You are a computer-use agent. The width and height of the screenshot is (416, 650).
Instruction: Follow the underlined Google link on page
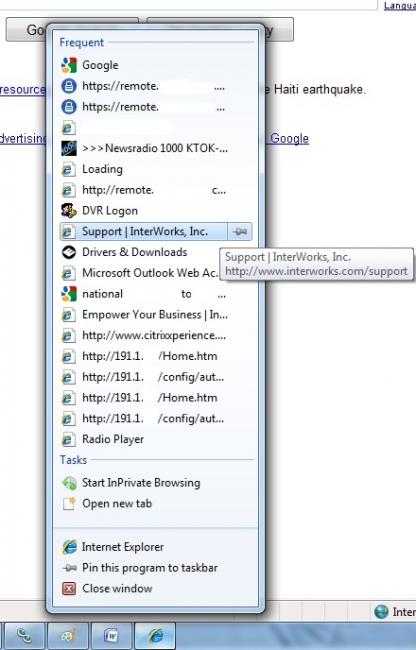tap(290, 138)
